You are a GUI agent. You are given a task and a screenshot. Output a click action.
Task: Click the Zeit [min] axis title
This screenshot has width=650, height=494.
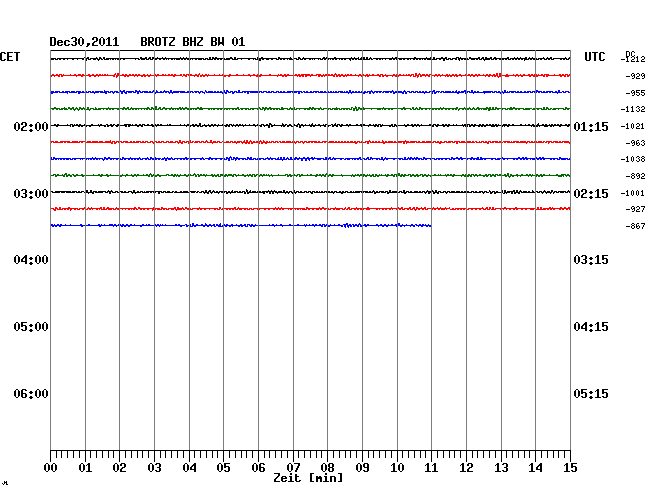pyautogui.click(x=308, y=479)
